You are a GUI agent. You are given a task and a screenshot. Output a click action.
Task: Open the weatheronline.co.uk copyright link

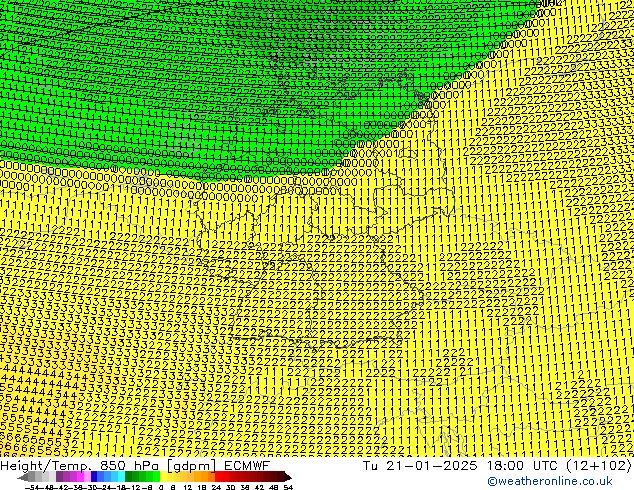[x=550, y=481]
